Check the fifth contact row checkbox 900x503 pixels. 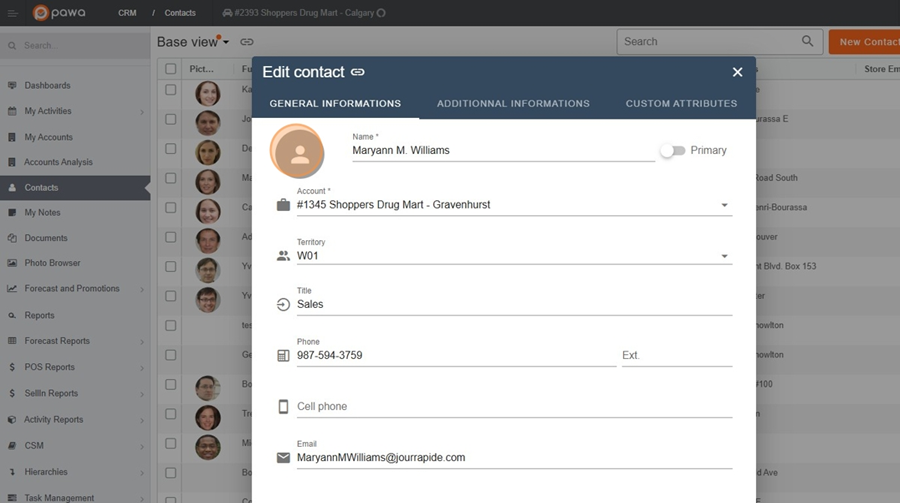pos(170,207)
